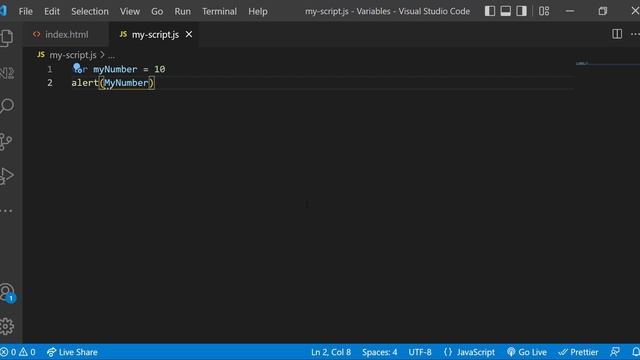Click the minimap code overview

[x=607, y=64]
